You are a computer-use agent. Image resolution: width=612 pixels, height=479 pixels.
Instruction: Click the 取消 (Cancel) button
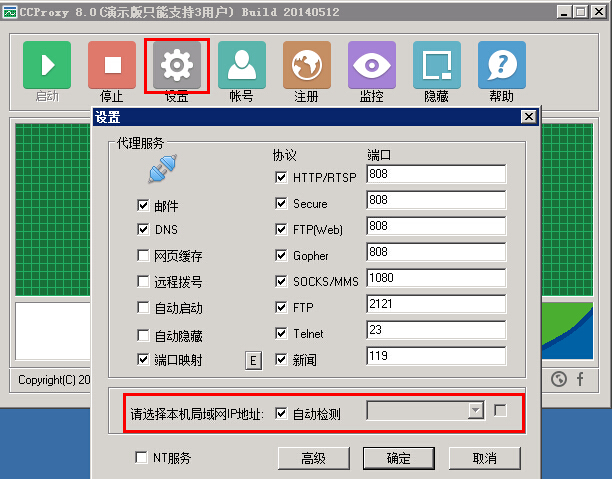pos(484,458)
